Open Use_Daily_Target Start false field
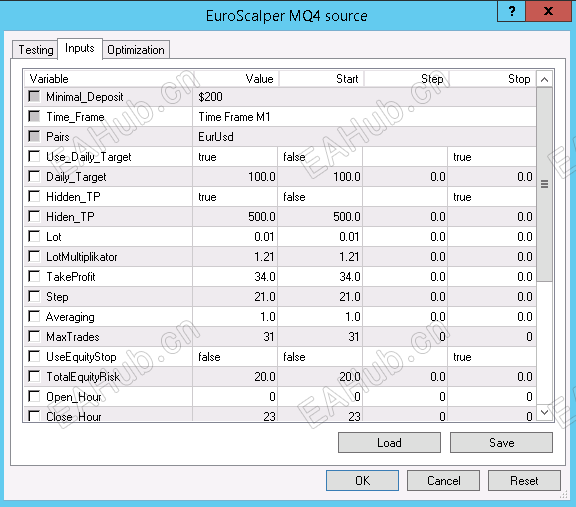Viewport: 576px width, 507px height. click(320, 157)
